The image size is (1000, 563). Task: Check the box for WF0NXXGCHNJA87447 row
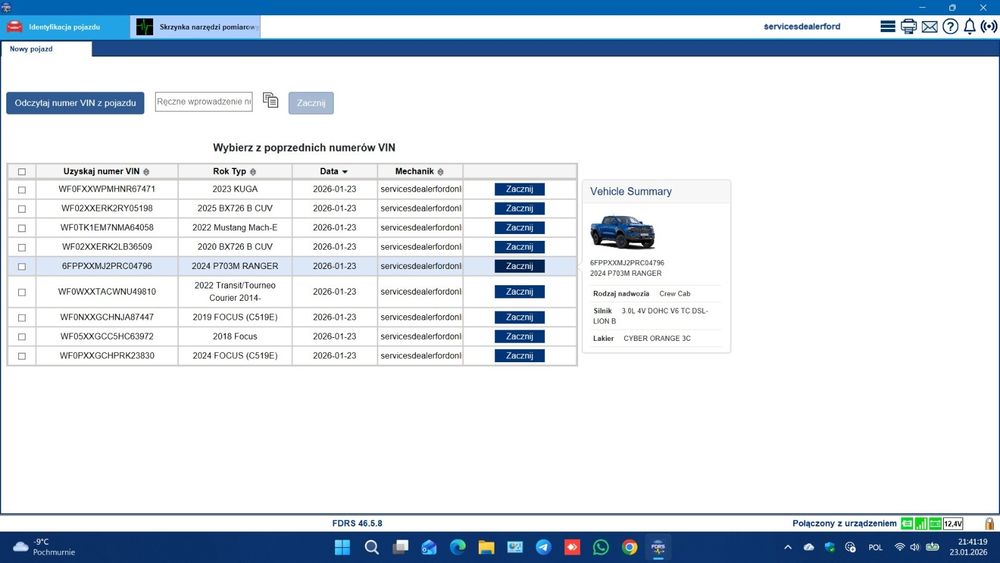(x=22, y=318)
